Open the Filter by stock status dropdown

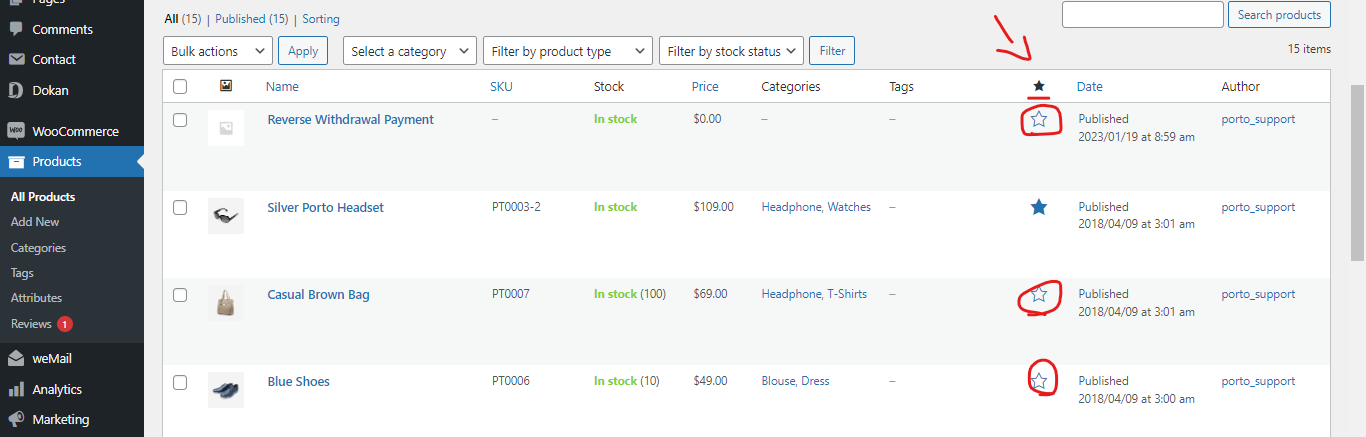[x=732, y=51]
